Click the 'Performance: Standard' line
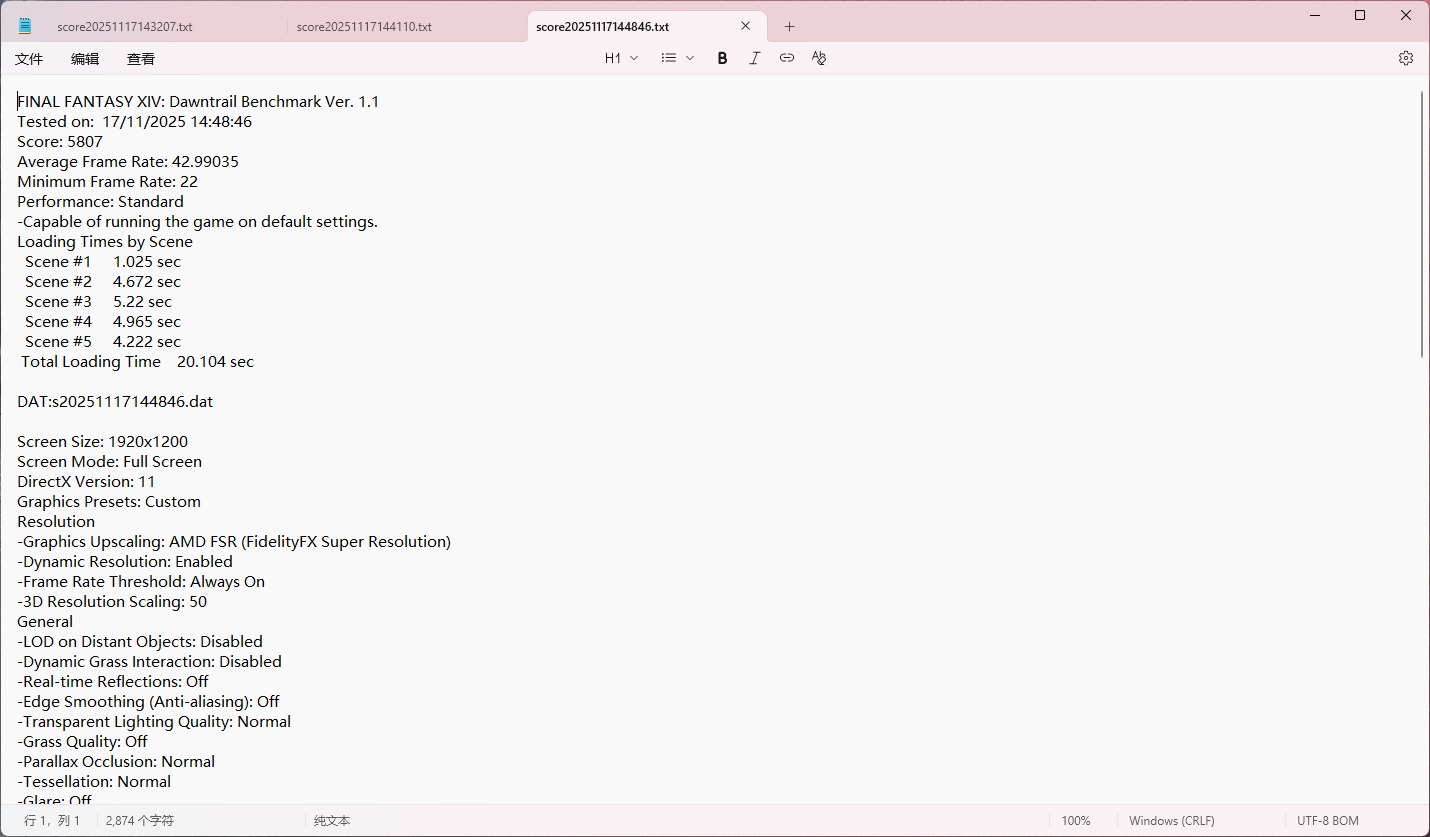The width and height of the screenshot is (1430, 837). (x=100, y=201)
